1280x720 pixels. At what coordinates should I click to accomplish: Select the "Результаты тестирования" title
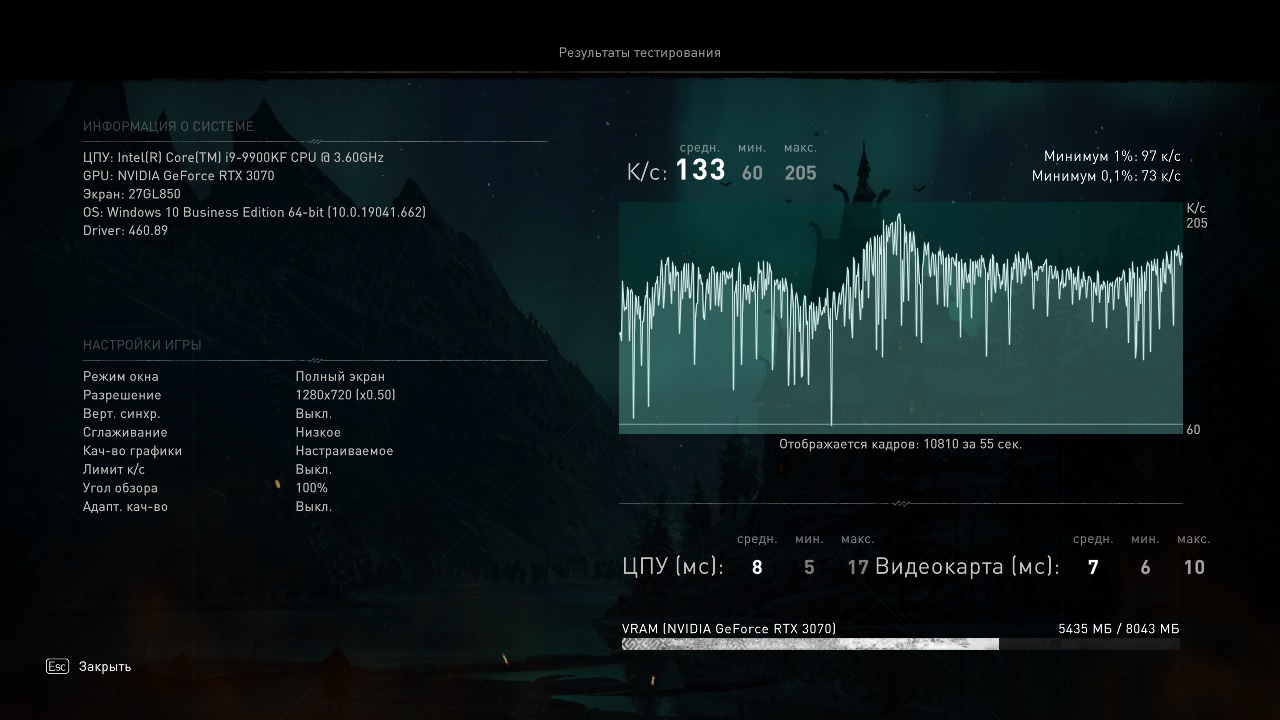point(640,53)
